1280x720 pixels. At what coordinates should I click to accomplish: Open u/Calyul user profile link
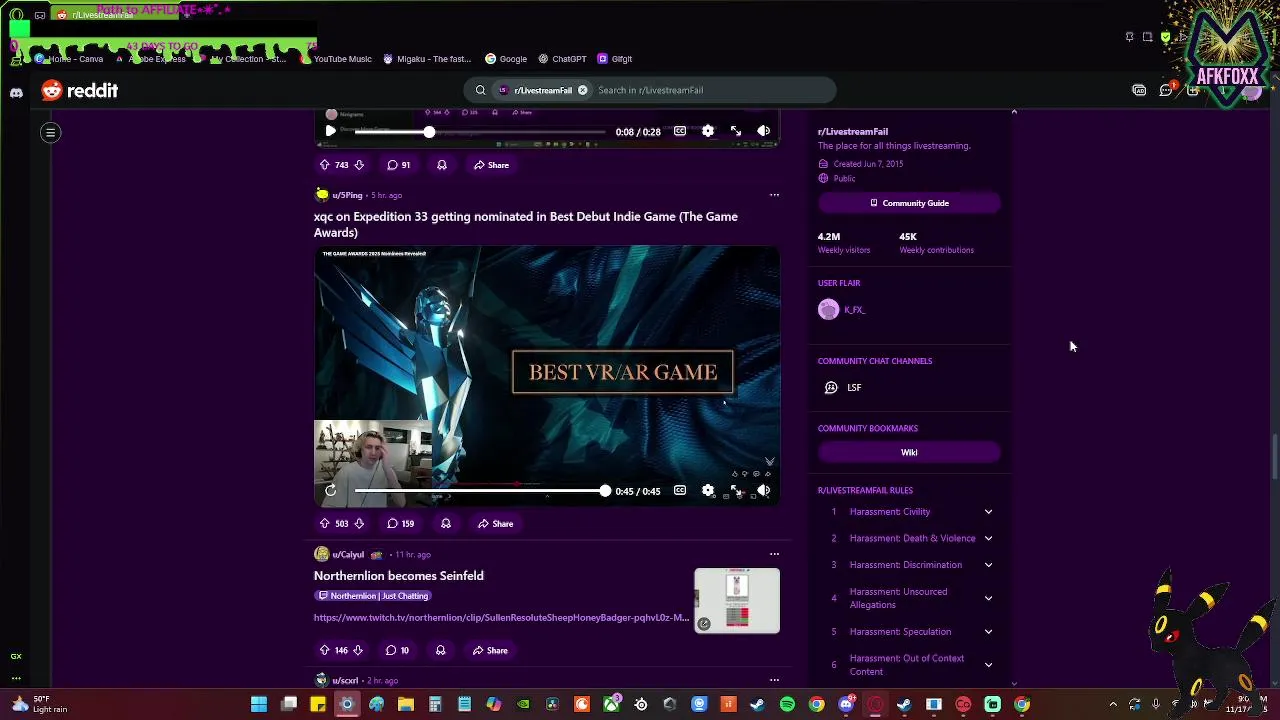(x=348, y=554)
